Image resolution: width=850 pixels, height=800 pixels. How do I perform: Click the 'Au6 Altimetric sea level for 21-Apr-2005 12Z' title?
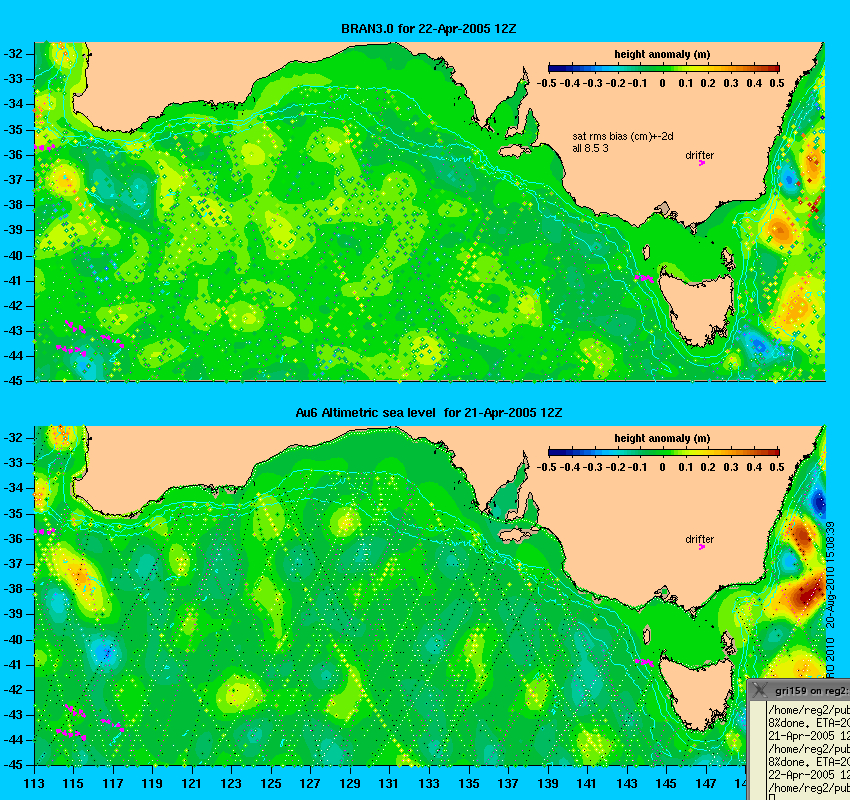tap(428, 412)
